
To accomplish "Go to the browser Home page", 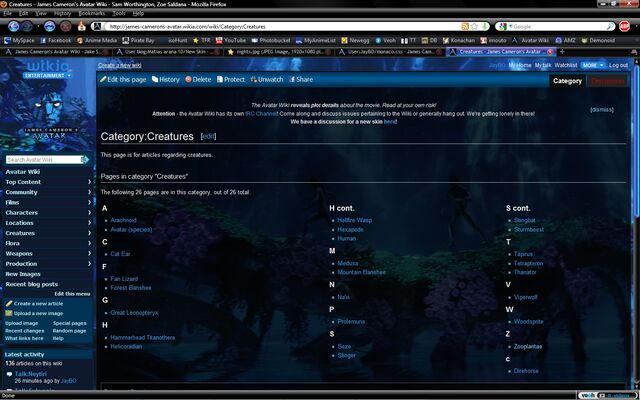I will coord(82,27).
